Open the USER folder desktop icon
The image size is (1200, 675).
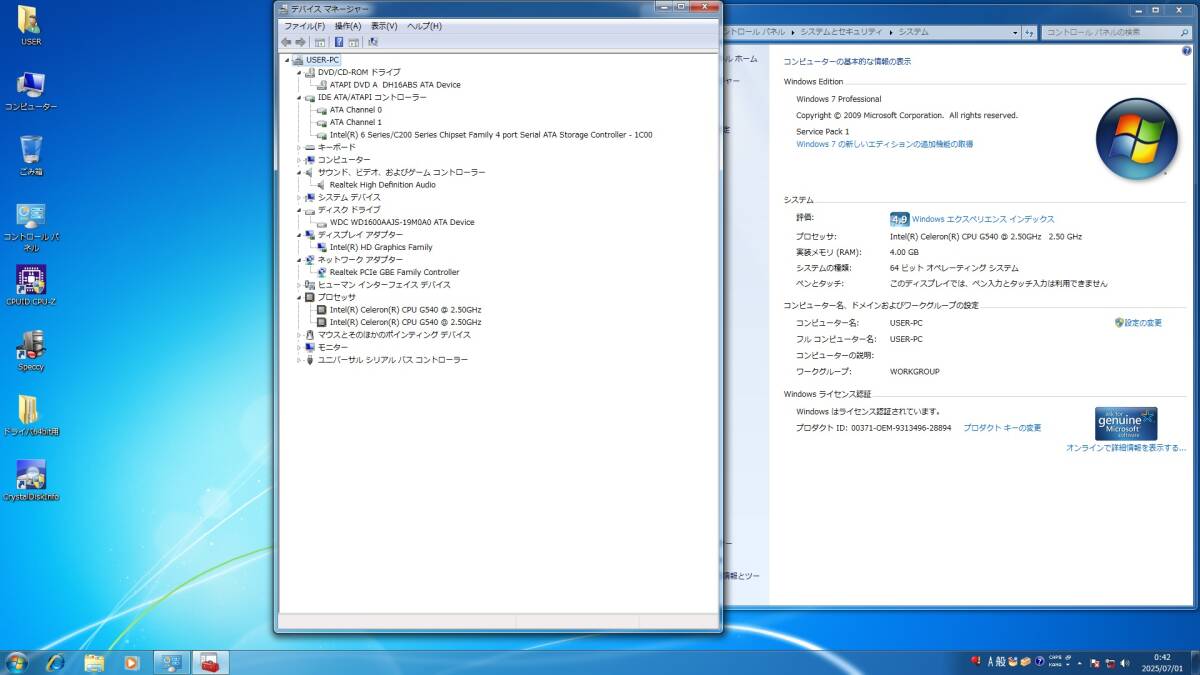coord(31,25)
